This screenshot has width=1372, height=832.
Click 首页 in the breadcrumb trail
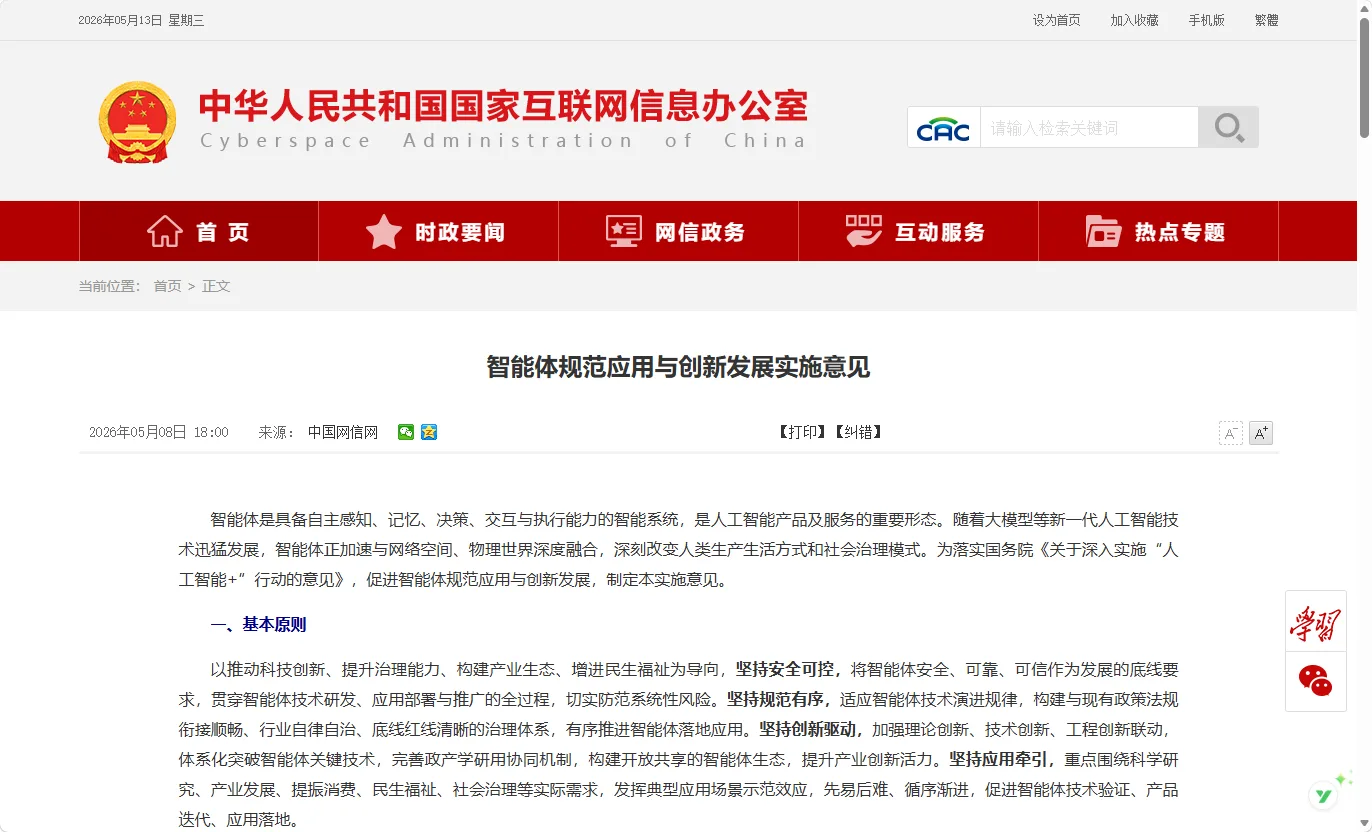click(x=167, y=286)
